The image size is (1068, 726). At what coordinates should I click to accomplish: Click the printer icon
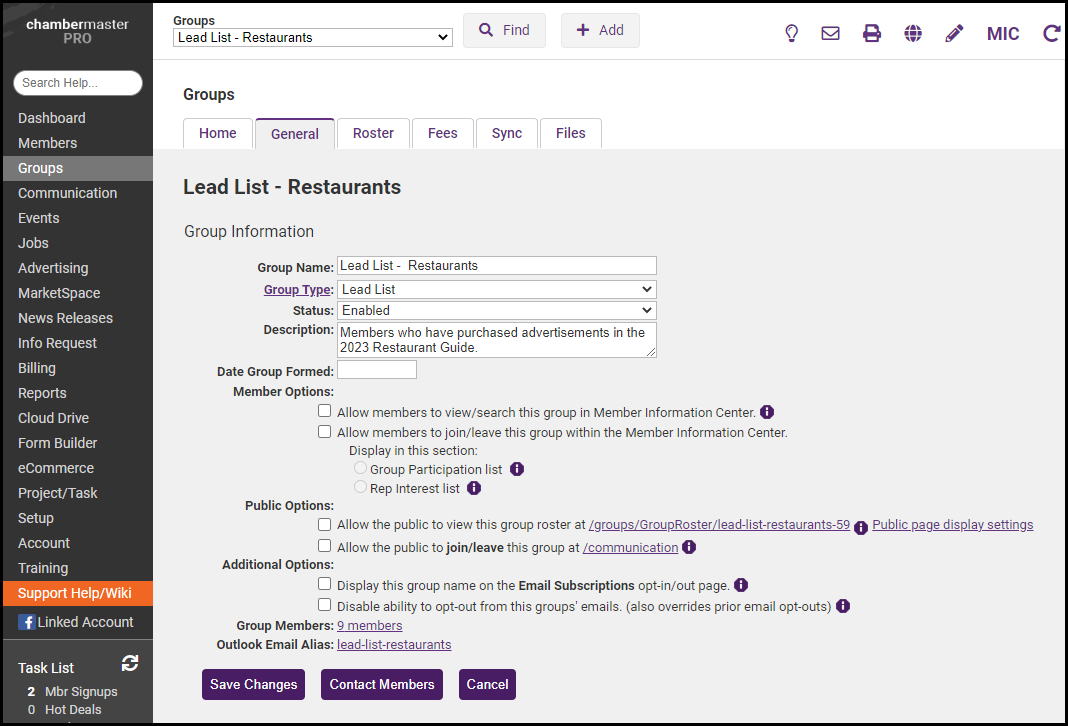point(872,33)
